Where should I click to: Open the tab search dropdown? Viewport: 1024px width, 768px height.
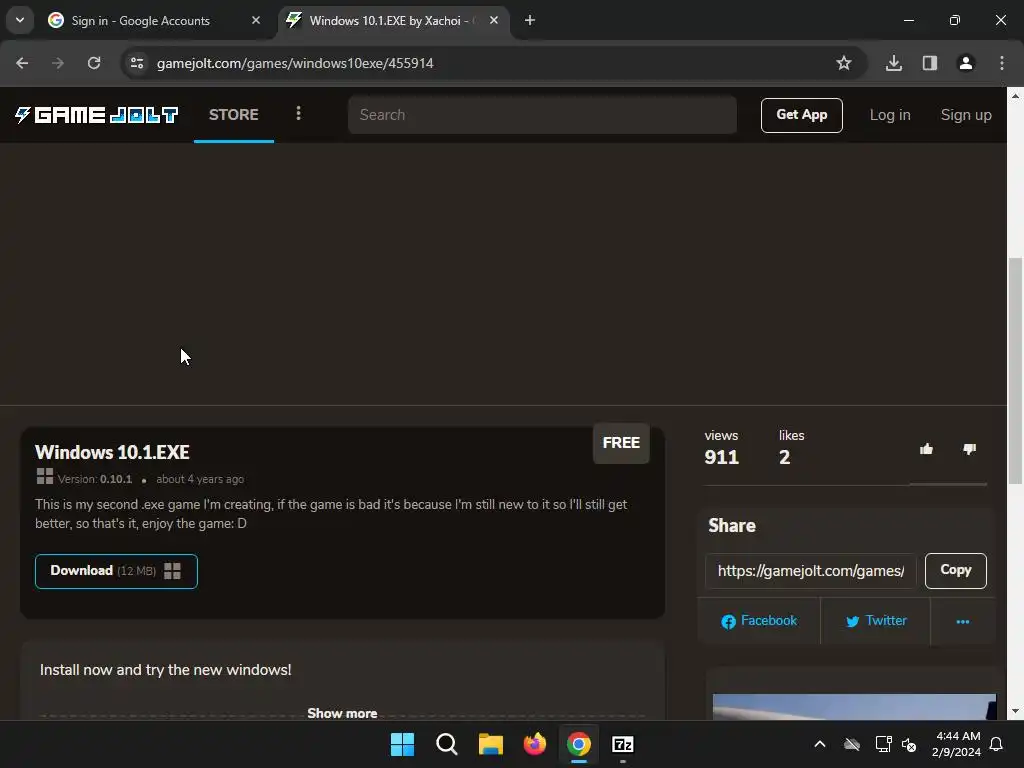[x=20, y=20]
